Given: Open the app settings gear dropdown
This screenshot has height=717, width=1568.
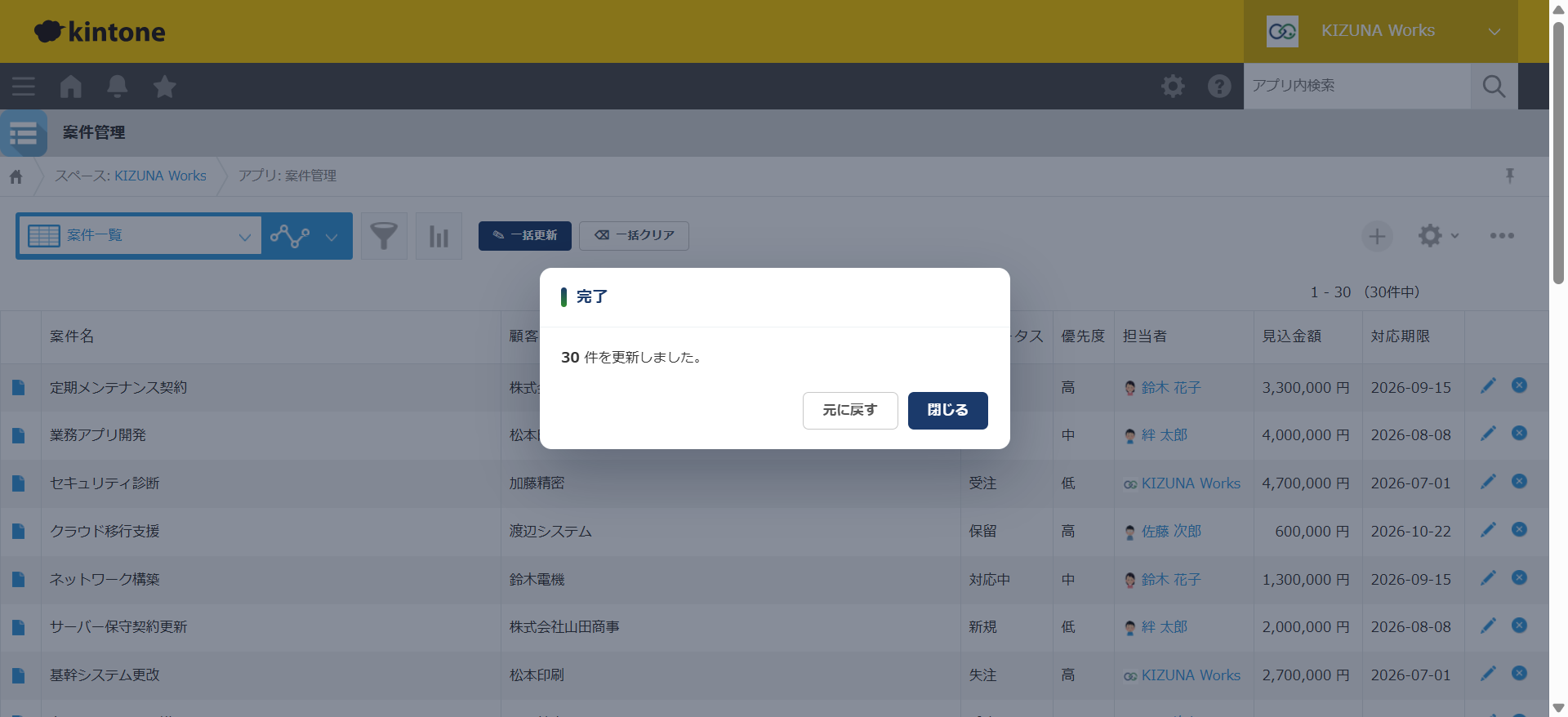Looking at the screenshot, I should (1438, 236).
